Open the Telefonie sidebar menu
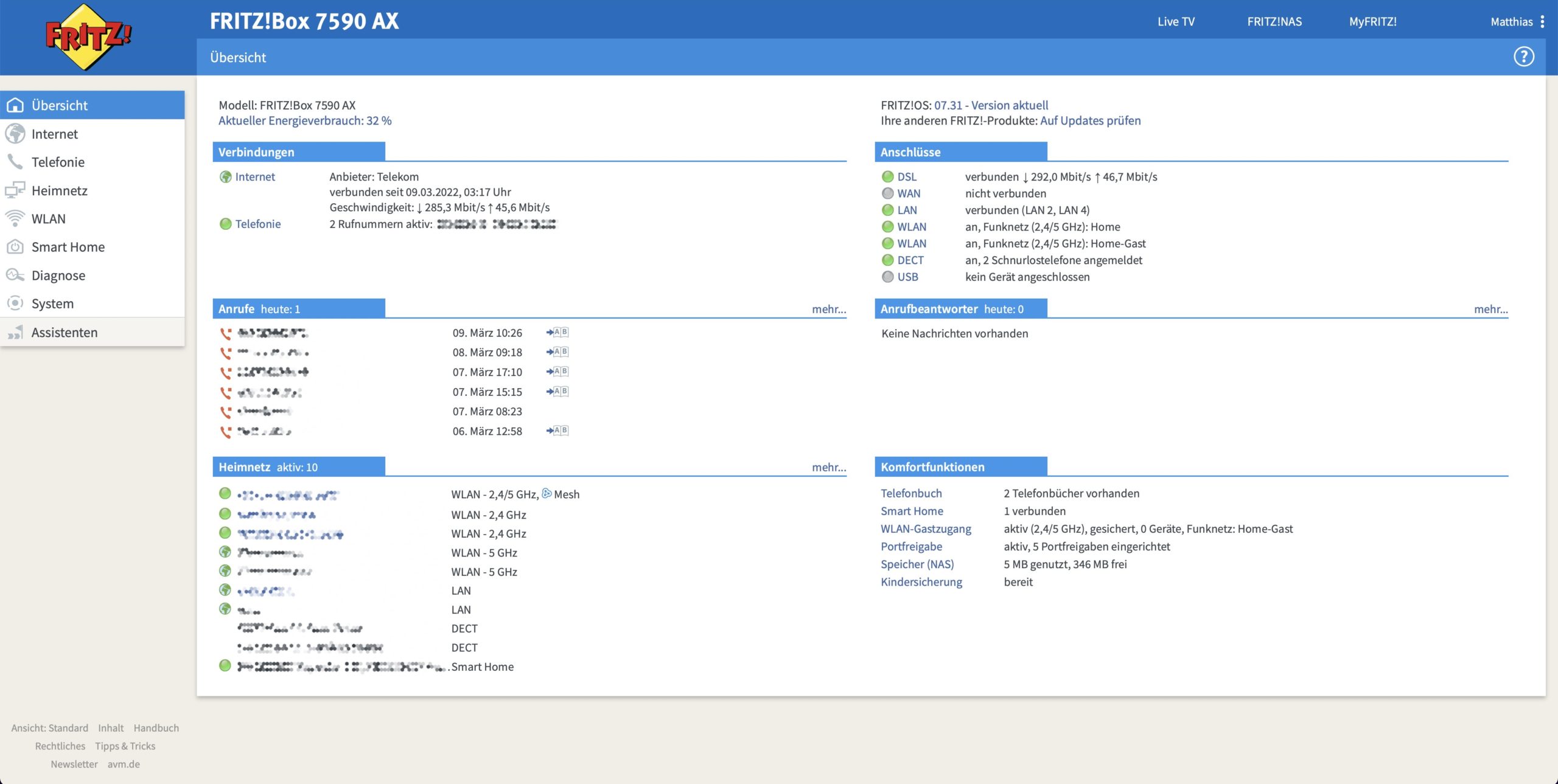1558x784 pixels. [x=58, y=162]
